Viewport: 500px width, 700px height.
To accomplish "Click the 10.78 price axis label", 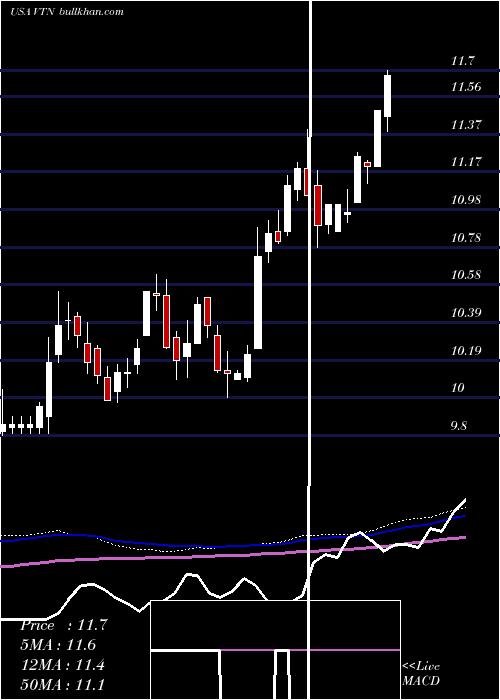I will coord(466,238).
